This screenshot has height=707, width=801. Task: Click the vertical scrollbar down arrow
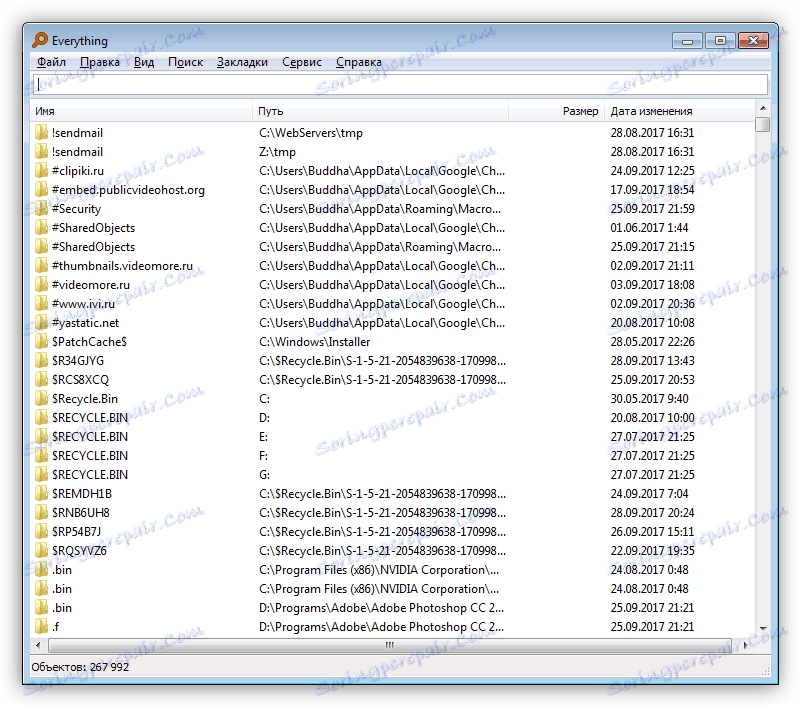click(x=763, y=629)
